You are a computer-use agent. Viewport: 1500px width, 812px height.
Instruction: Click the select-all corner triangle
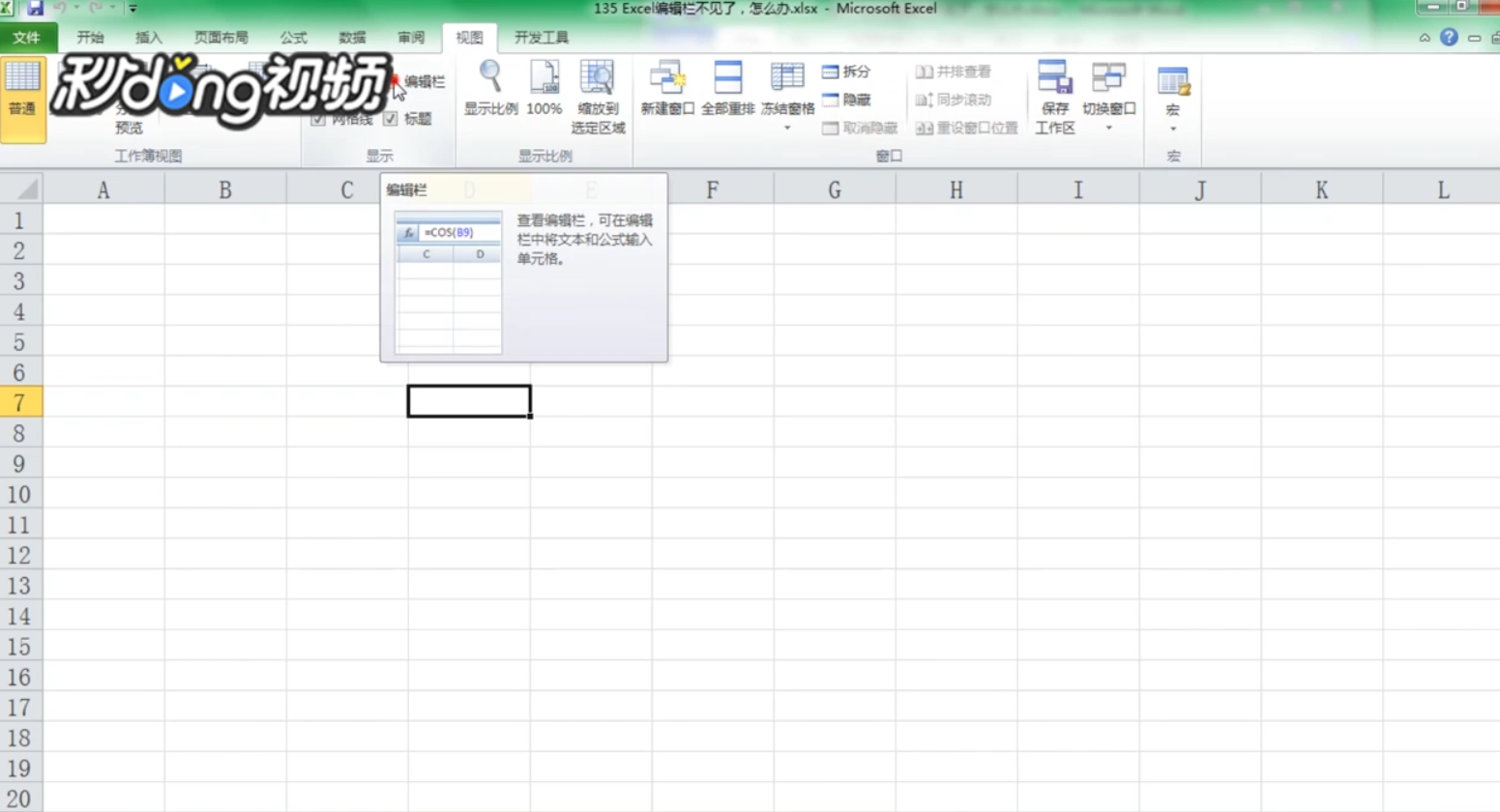click(21, 189)
